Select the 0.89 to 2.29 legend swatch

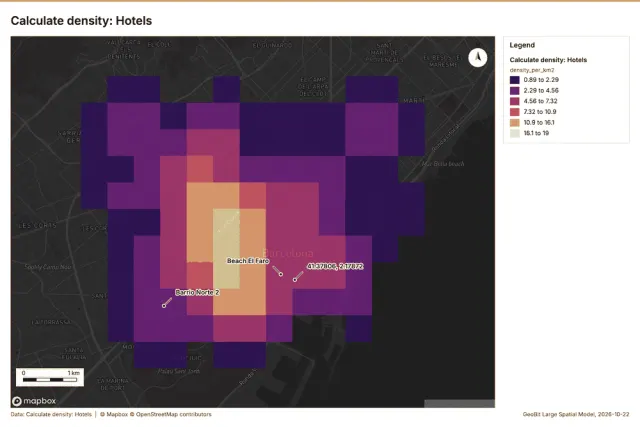tap(515, 80)
